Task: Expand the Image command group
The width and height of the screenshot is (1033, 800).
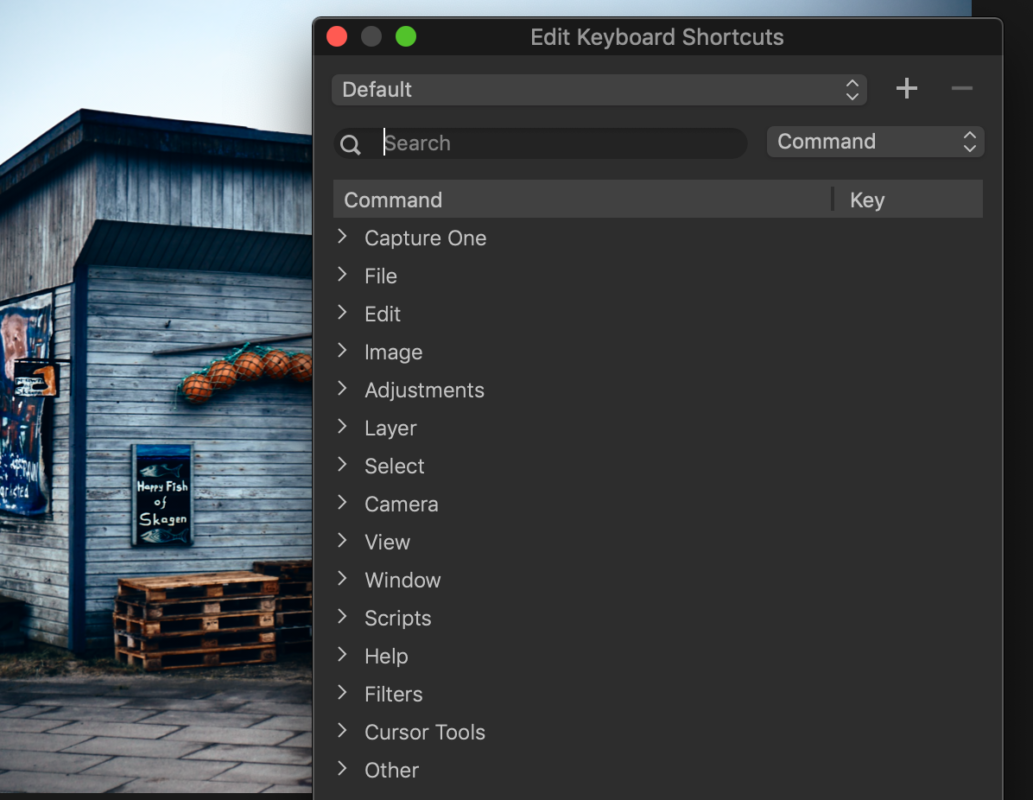Action: (x=342, y=352)
